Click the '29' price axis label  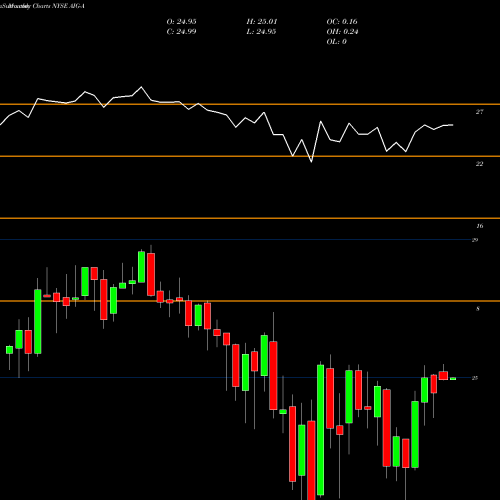[x=475, y=240]
